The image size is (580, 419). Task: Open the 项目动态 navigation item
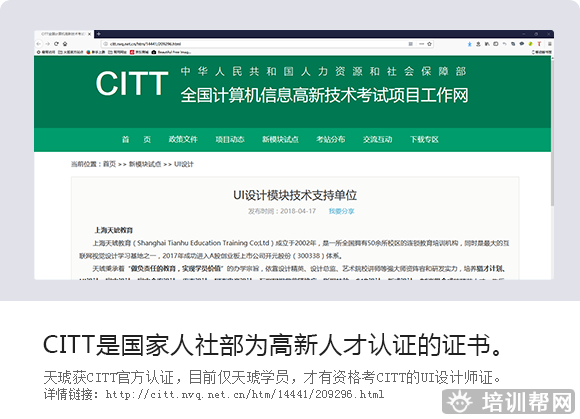click(230, 139)
